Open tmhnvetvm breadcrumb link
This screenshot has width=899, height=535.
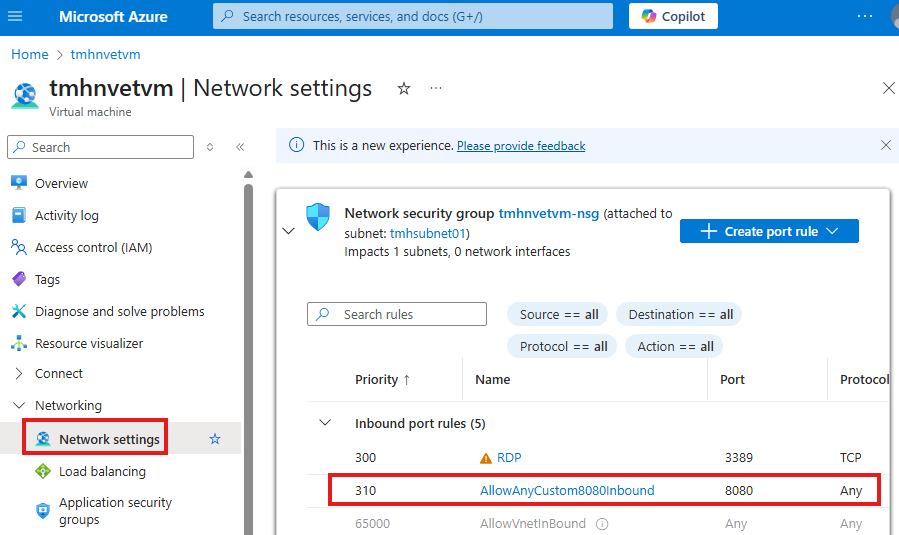click(x=105, y=54)
